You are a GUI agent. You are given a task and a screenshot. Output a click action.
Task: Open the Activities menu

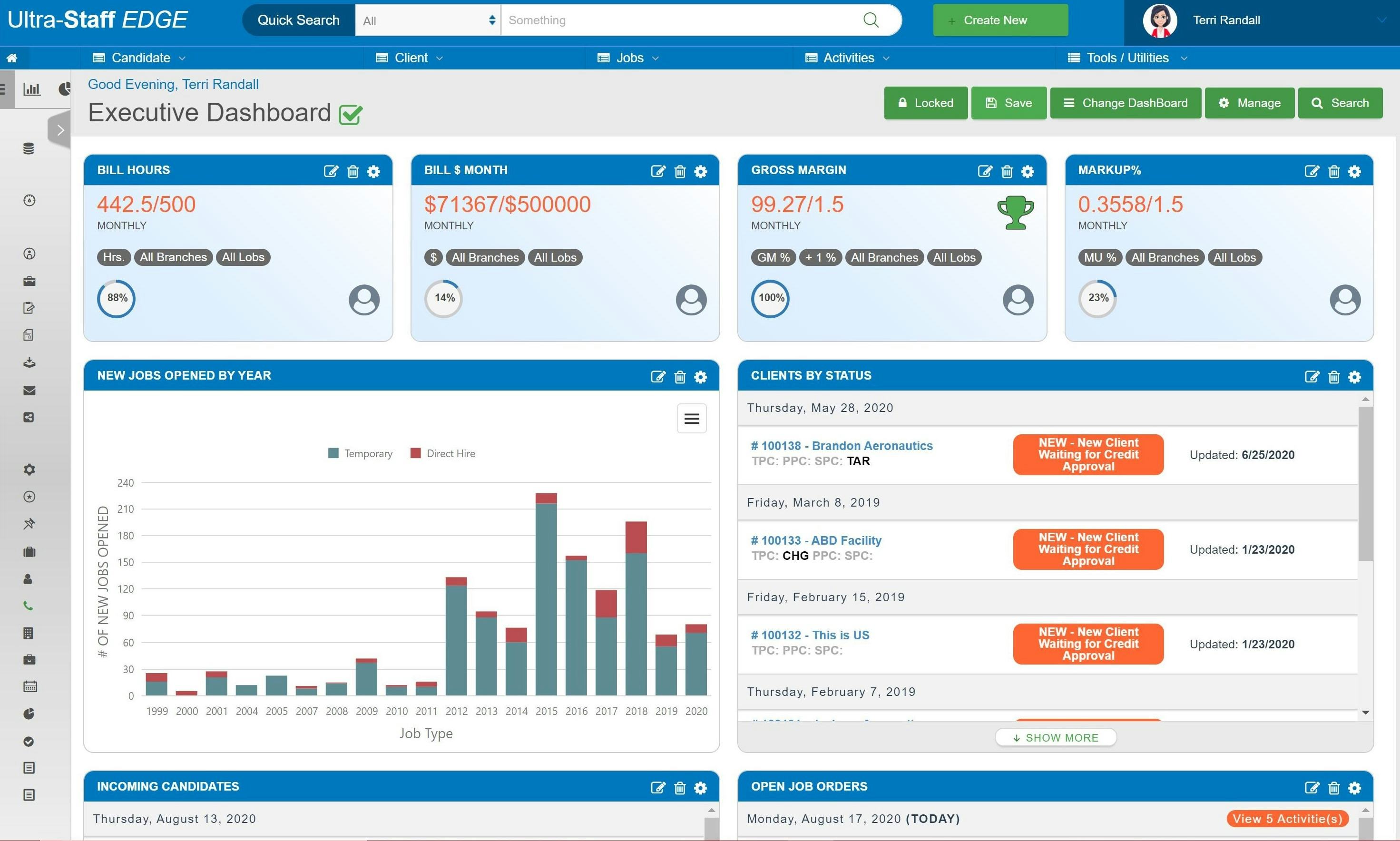847,57
